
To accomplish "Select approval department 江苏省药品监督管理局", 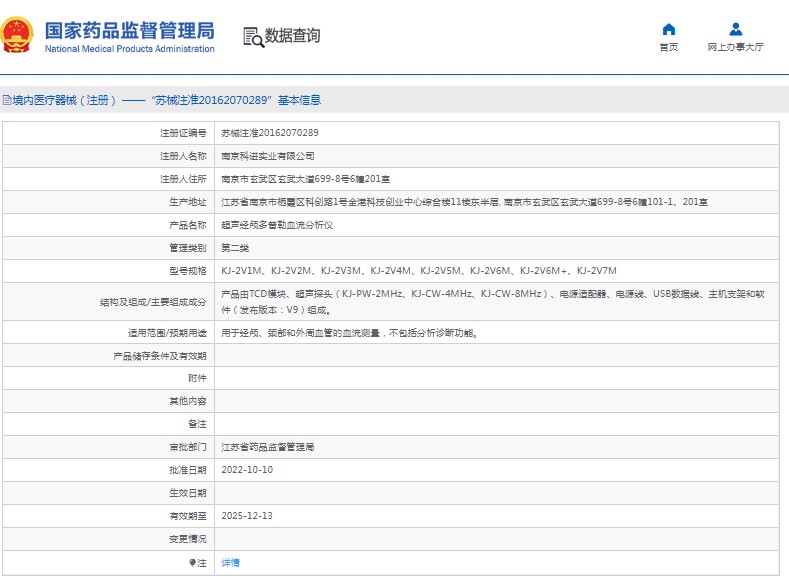I will click(268, 447).
